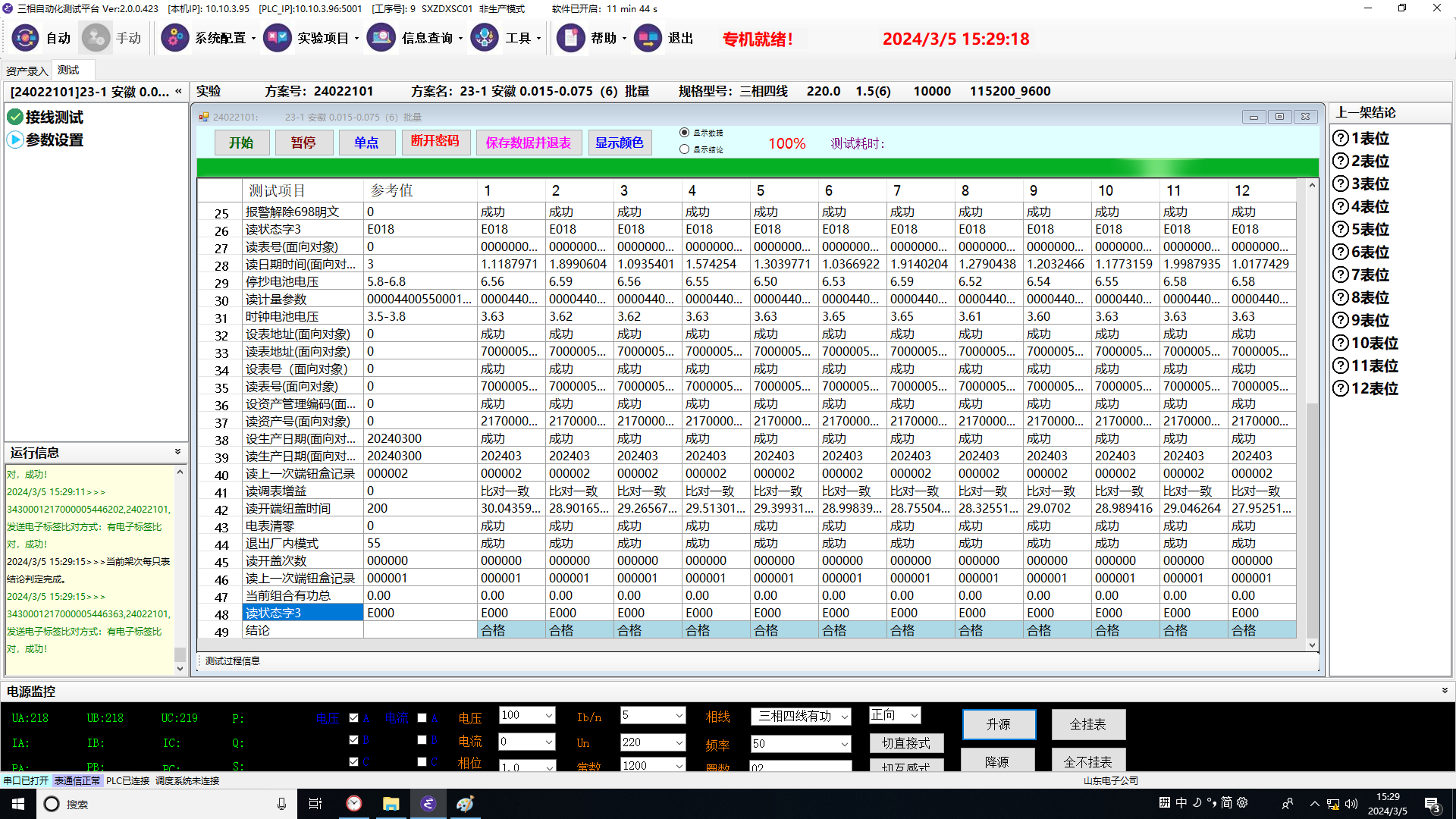1456x819 pixels.
Task: Click the 实验项目 toolbar icon
Action: [278, 38]
